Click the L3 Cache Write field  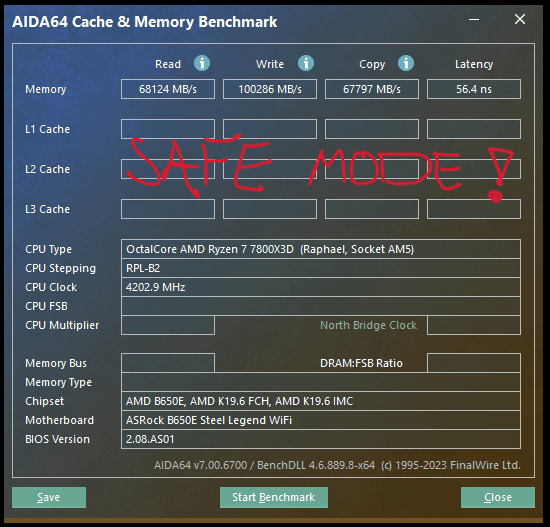point(270,209)
